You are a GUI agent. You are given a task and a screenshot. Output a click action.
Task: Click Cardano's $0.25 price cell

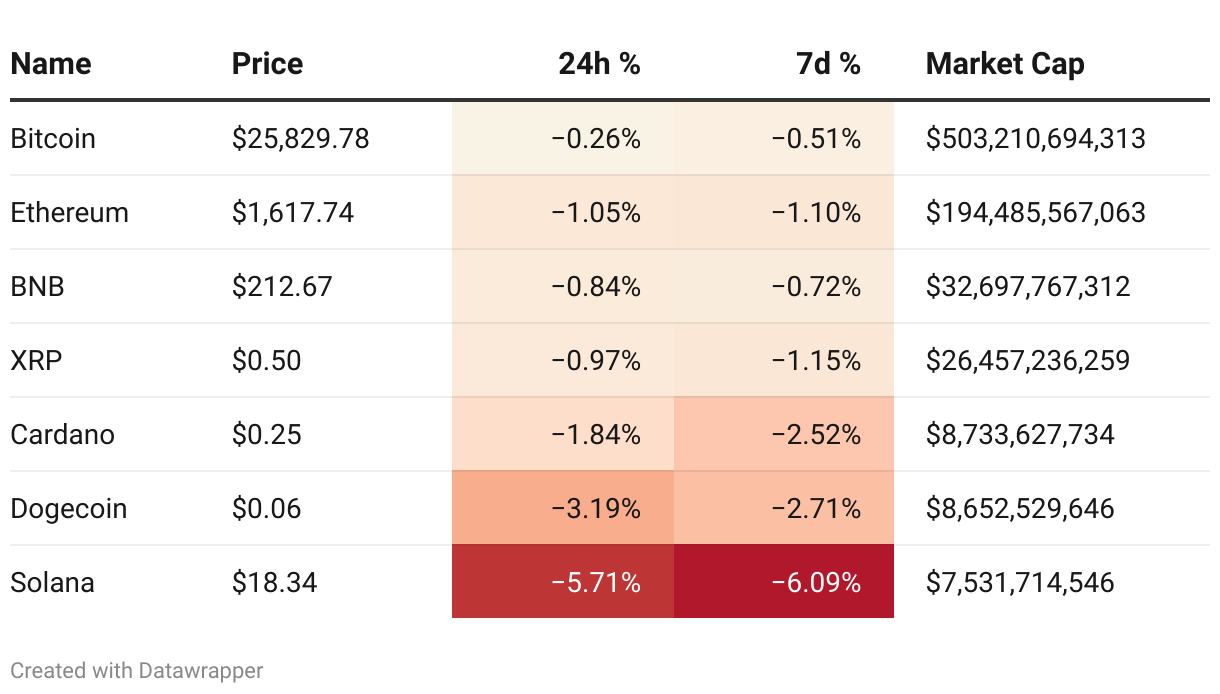(266, 434)
